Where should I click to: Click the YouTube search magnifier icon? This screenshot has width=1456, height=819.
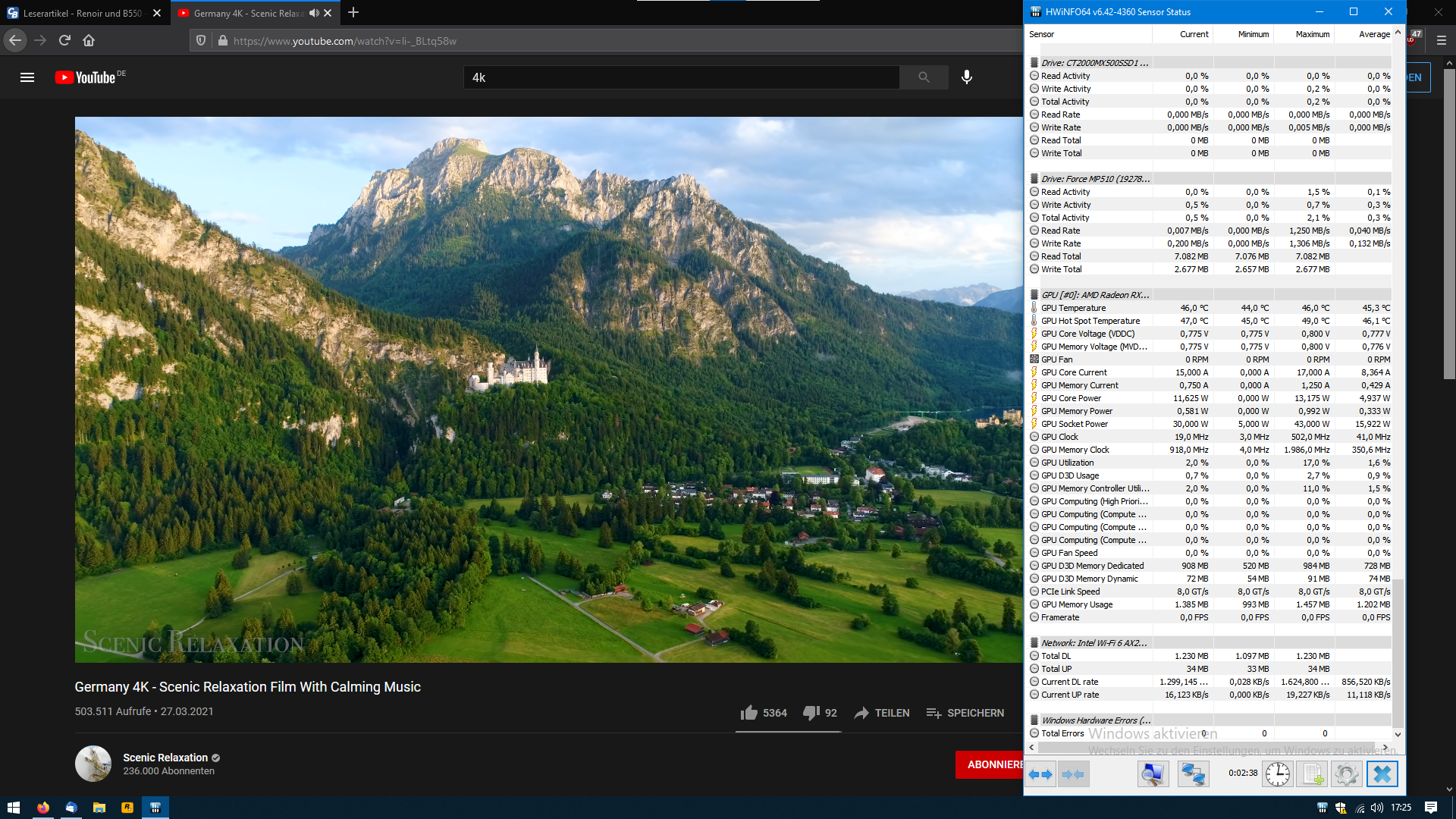[924, 77]
